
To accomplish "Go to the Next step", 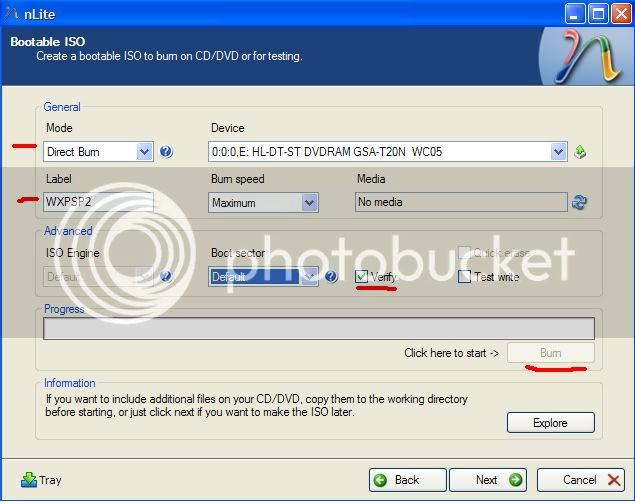I will pos(487,480).
